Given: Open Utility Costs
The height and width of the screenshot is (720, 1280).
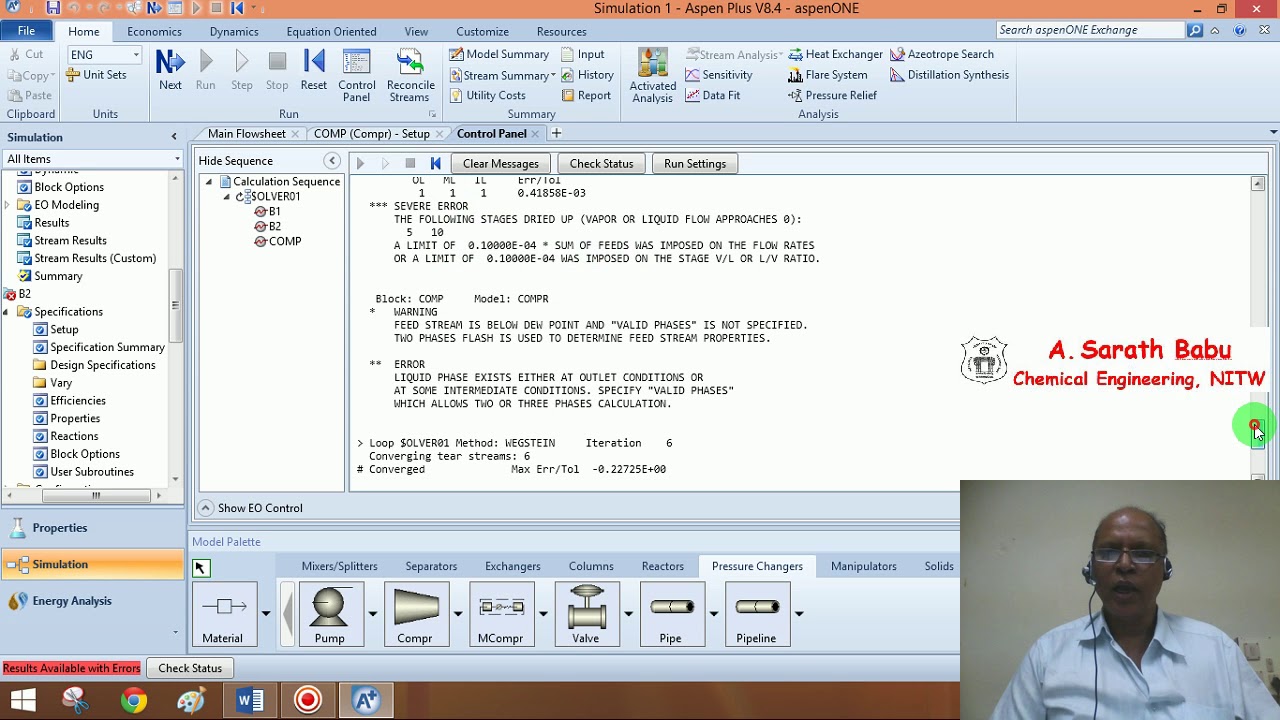Looking at the screenshot, I should pyautogui.click(x=487, y=95).
